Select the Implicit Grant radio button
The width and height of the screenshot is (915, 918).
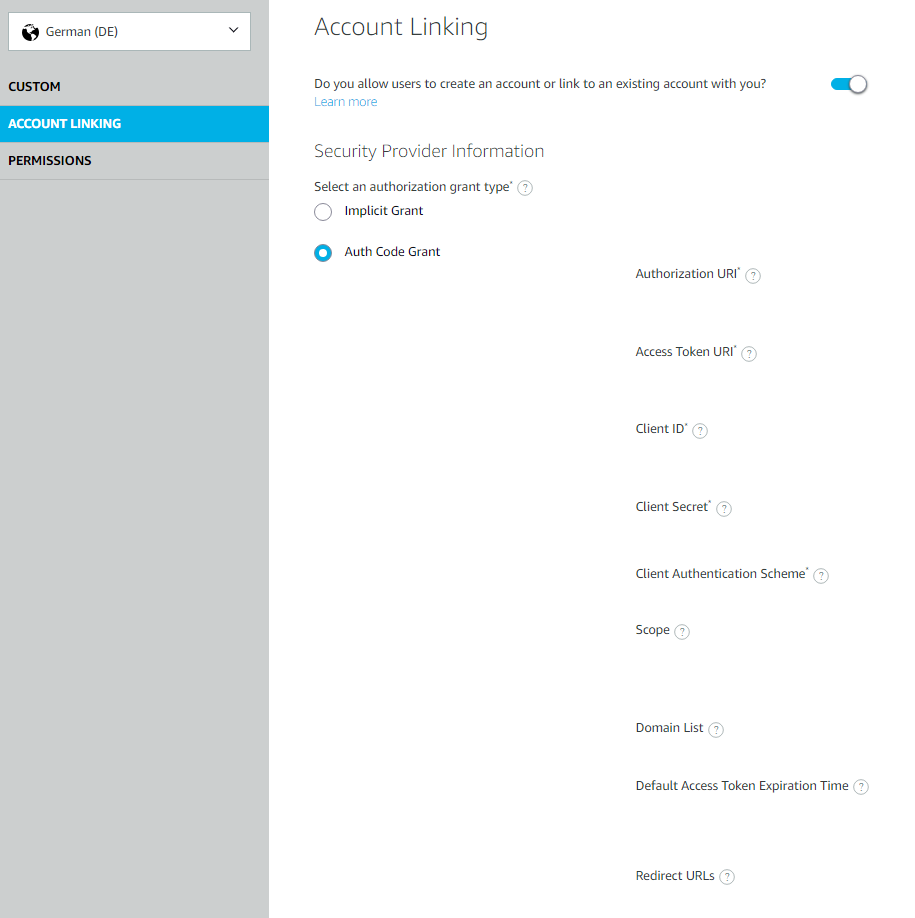323,212
